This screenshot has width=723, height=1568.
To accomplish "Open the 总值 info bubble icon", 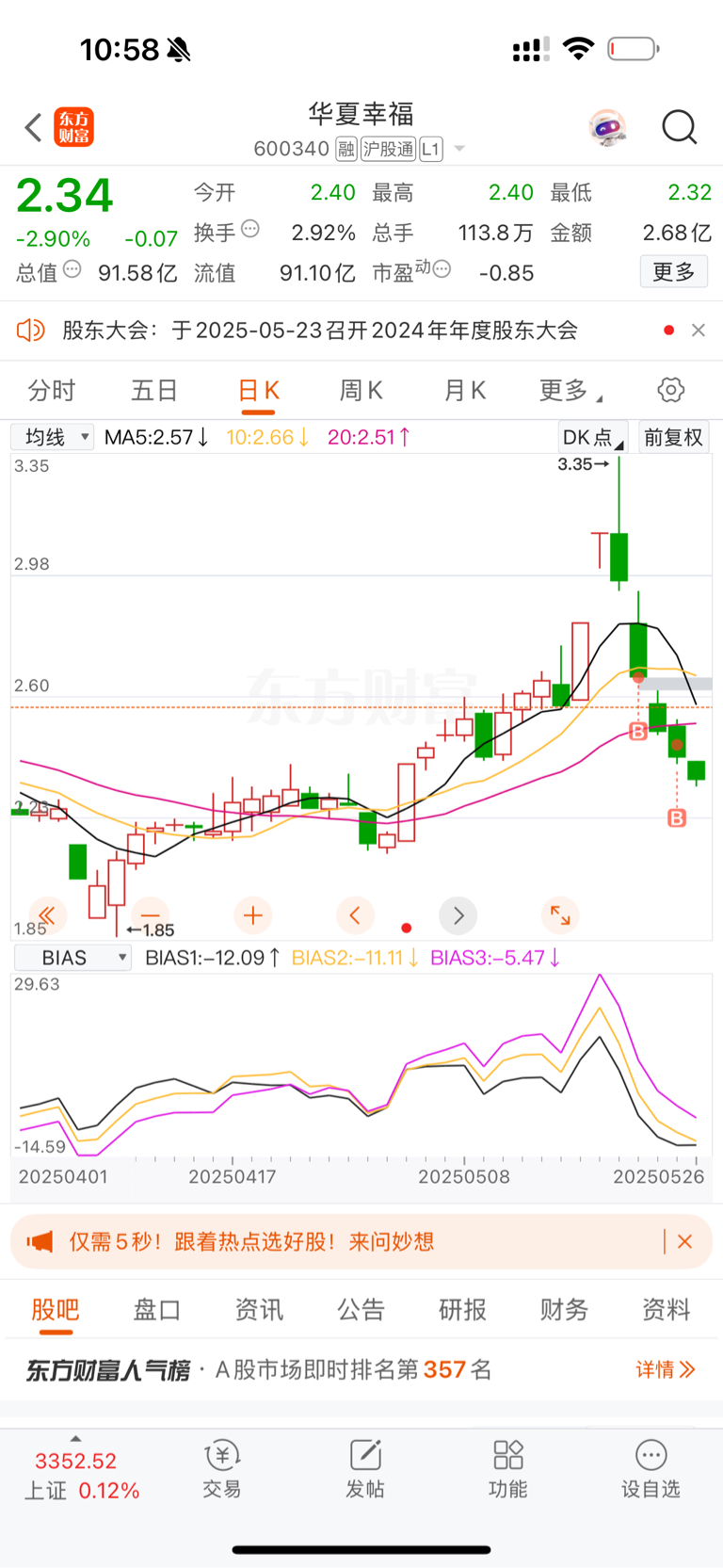I will click(x=72, y=269).
